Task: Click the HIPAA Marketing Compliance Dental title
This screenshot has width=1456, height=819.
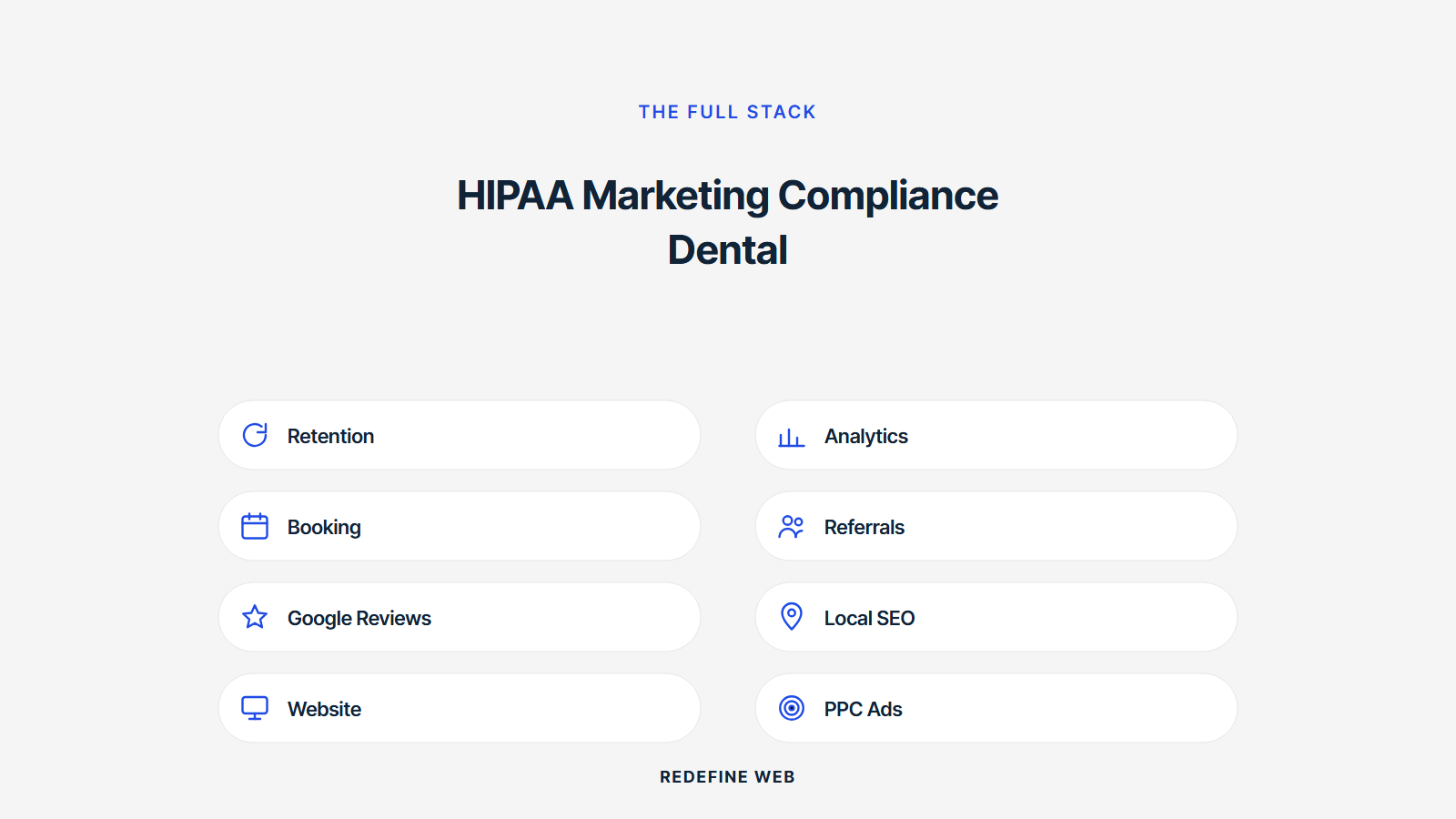Action: pos(727,223)
